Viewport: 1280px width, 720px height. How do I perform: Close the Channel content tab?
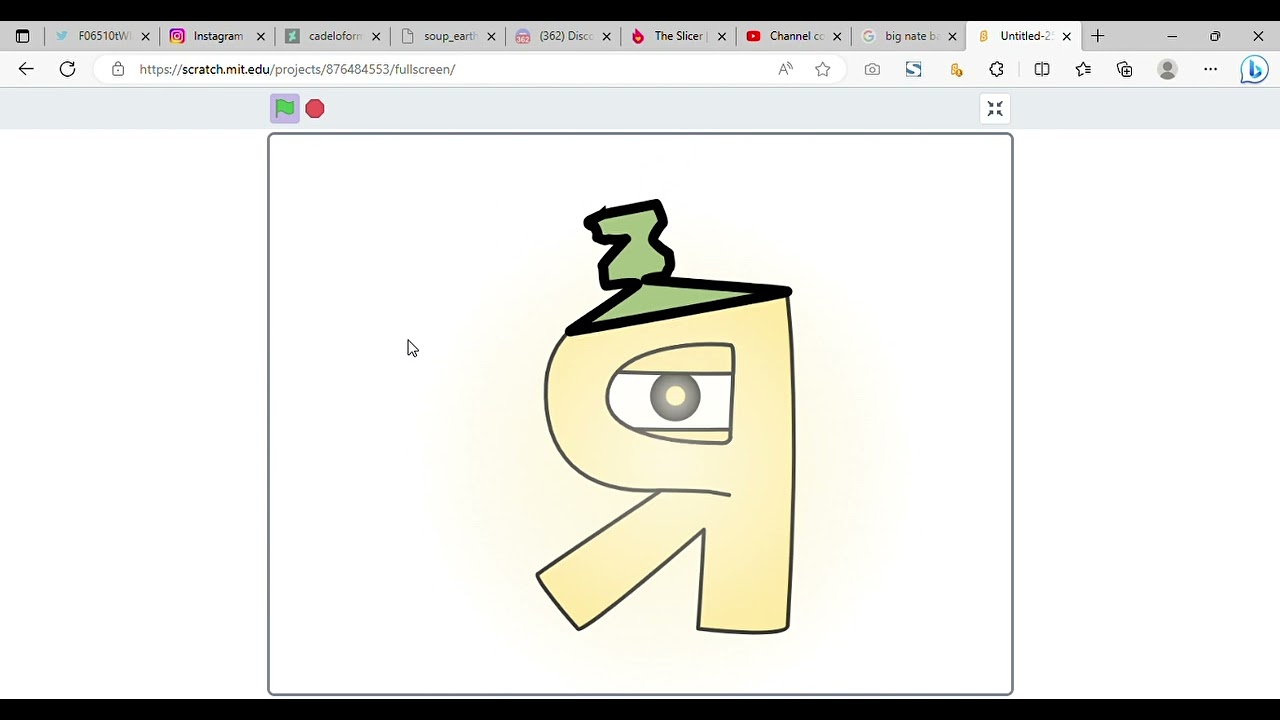(x=837, y=36)
